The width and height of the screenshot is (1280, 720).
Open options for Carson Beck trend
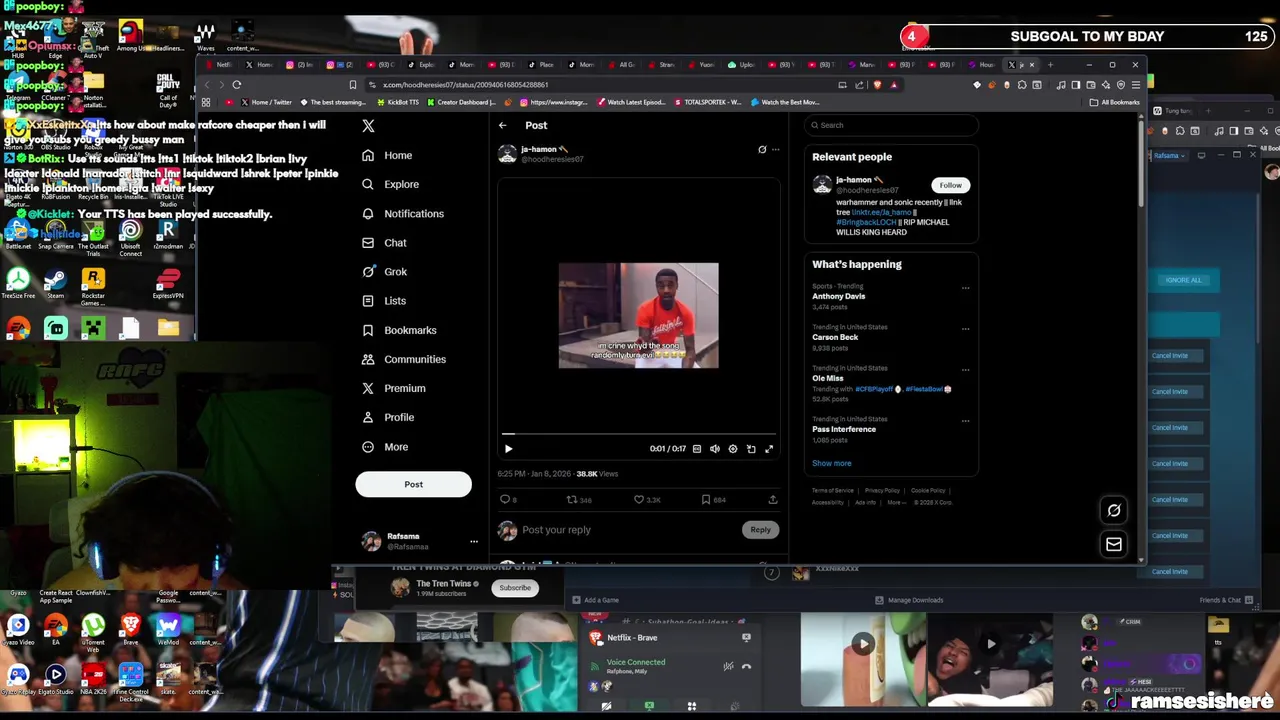(965, 328)
